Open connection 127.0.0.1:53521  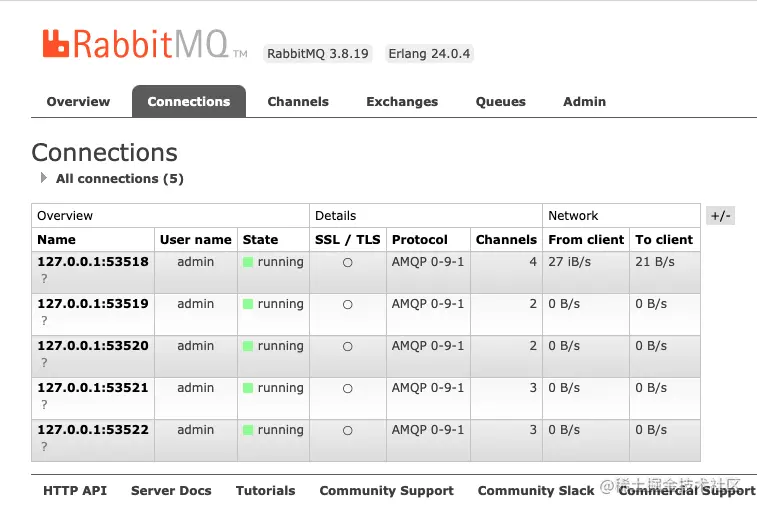pyautogui.click(x=93, y=388)
